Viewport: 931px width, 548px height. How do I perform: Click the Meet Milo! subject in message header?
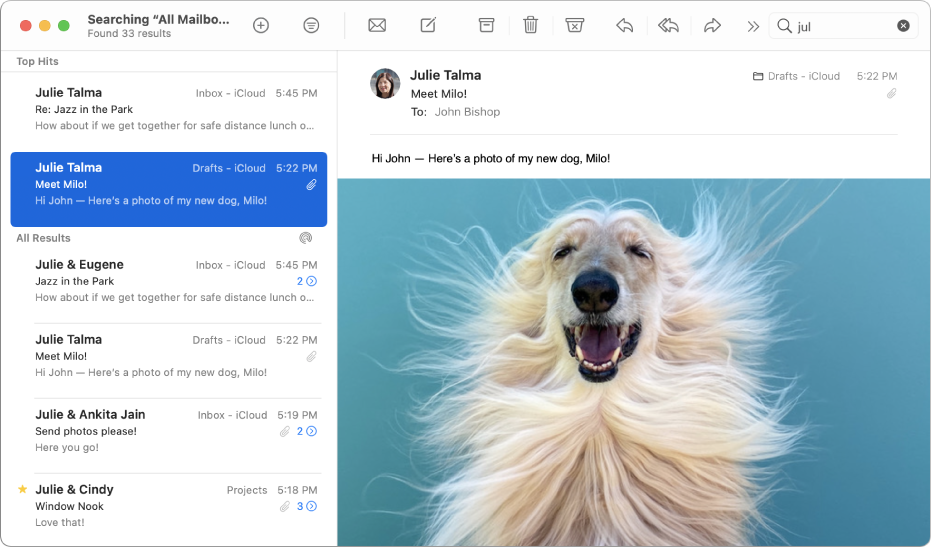click(x=439, y=94)
